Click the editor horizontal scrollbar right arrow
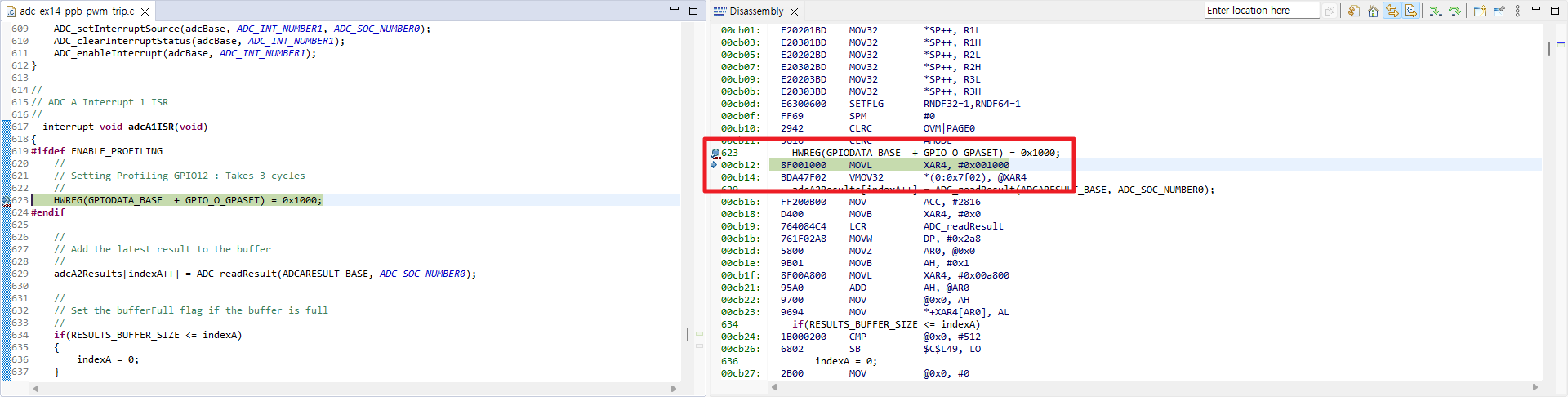The height and width of the screenshot is (397, 1568). click(x=674, y=389)
